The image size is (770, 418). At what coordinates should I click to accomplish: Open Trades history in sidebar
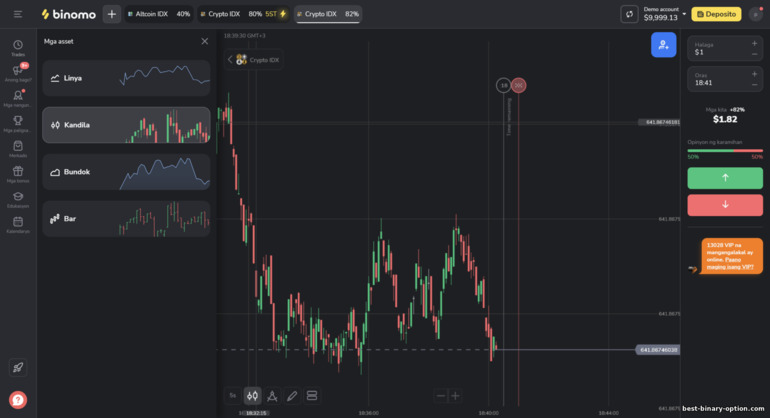coord(18,48)
